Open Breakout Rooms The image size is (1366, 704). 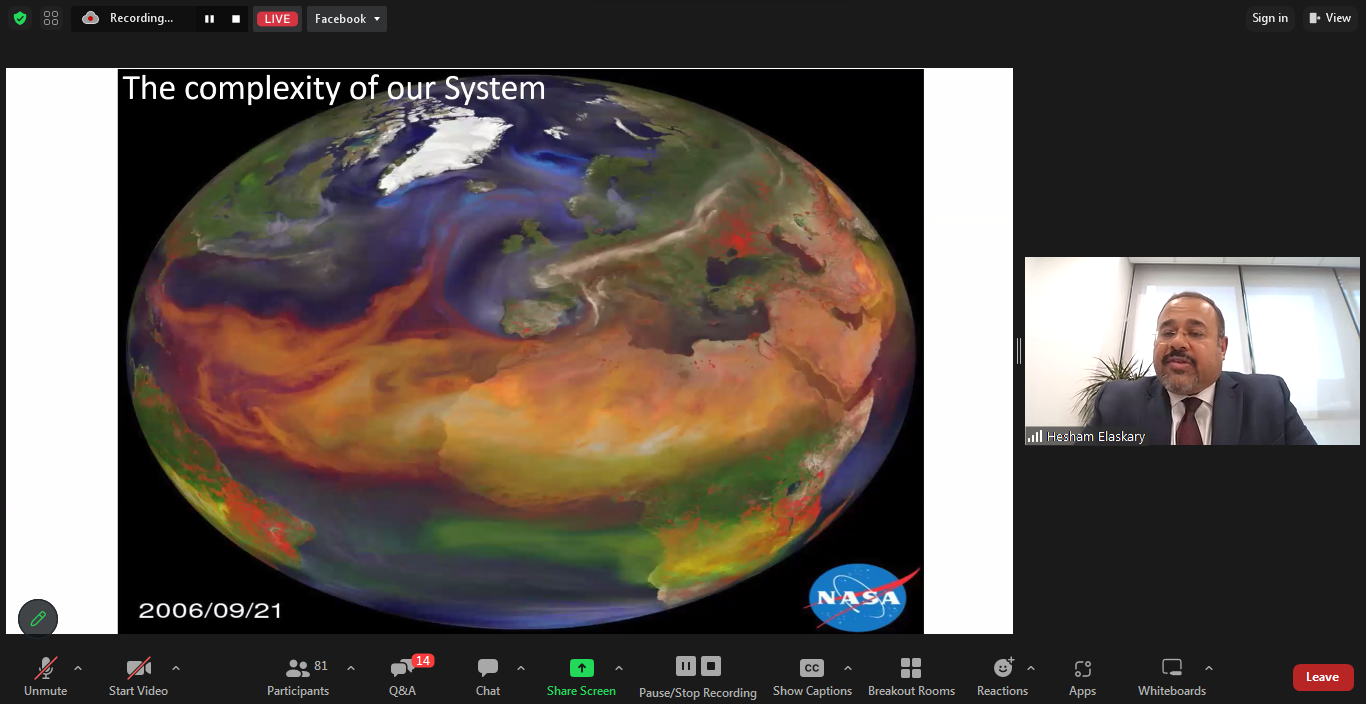coord(911,675)
